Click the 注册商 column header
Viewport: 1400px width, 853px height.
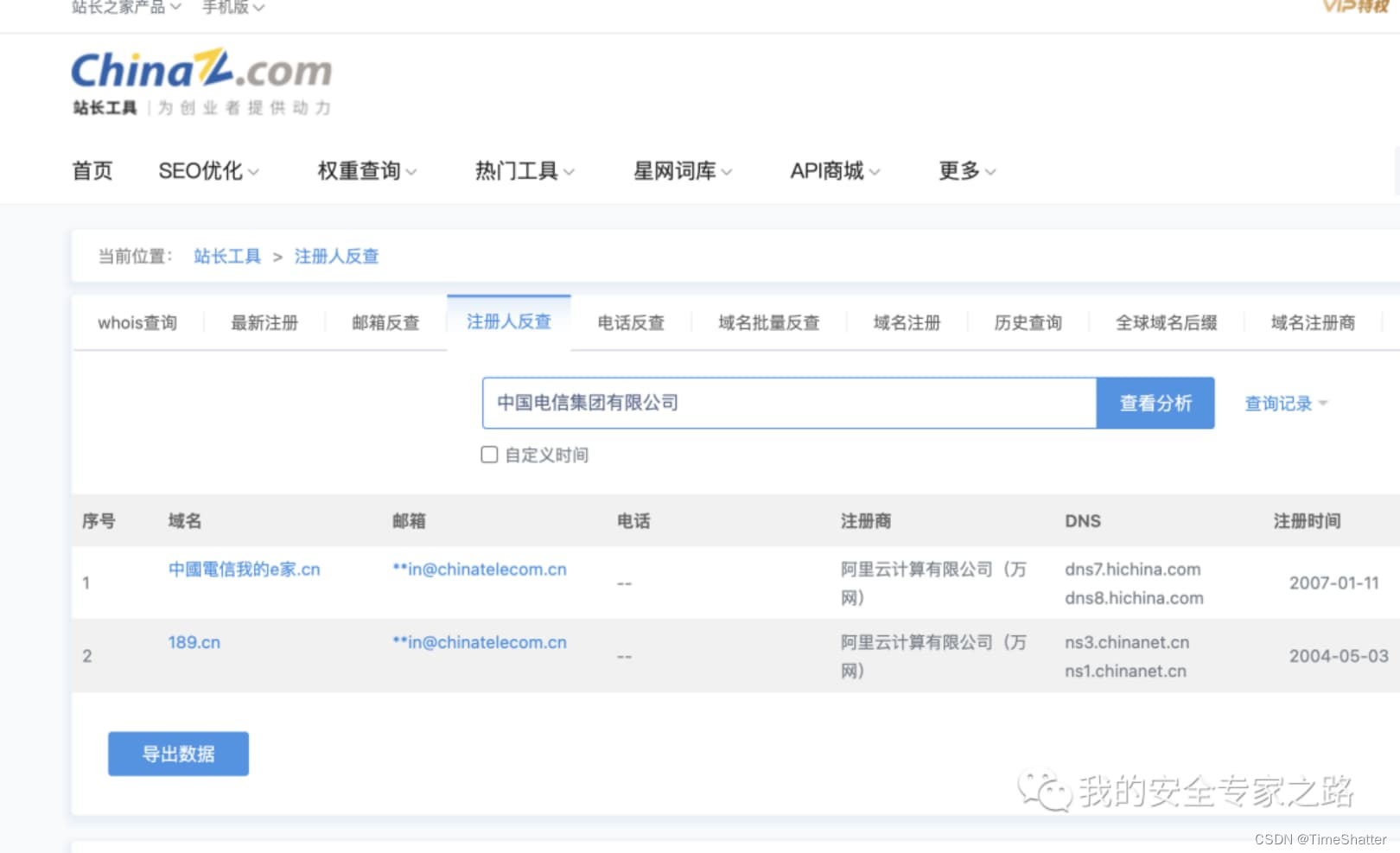coord(866,521)
